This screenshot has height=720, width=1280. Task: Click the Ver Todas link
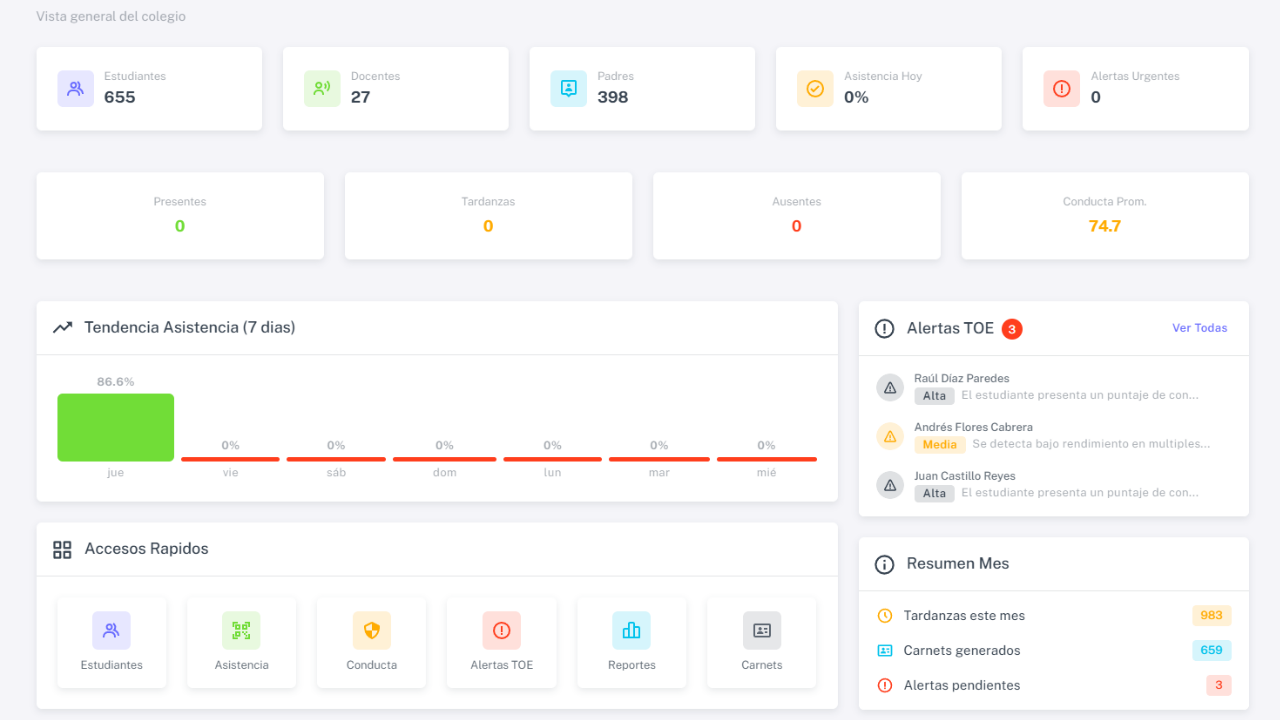1199,328
